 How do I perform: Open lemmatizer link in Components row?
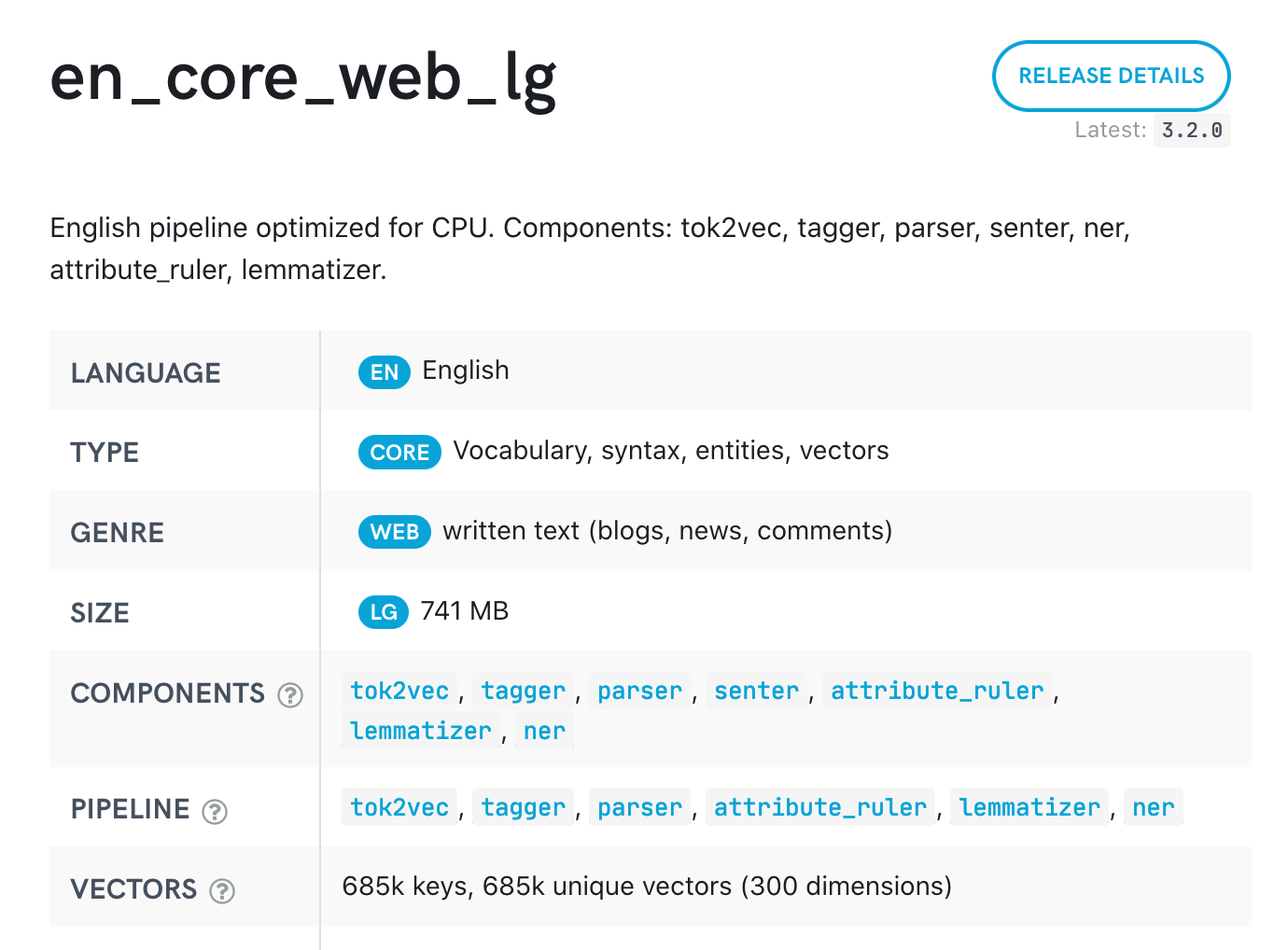coord(421,732)
